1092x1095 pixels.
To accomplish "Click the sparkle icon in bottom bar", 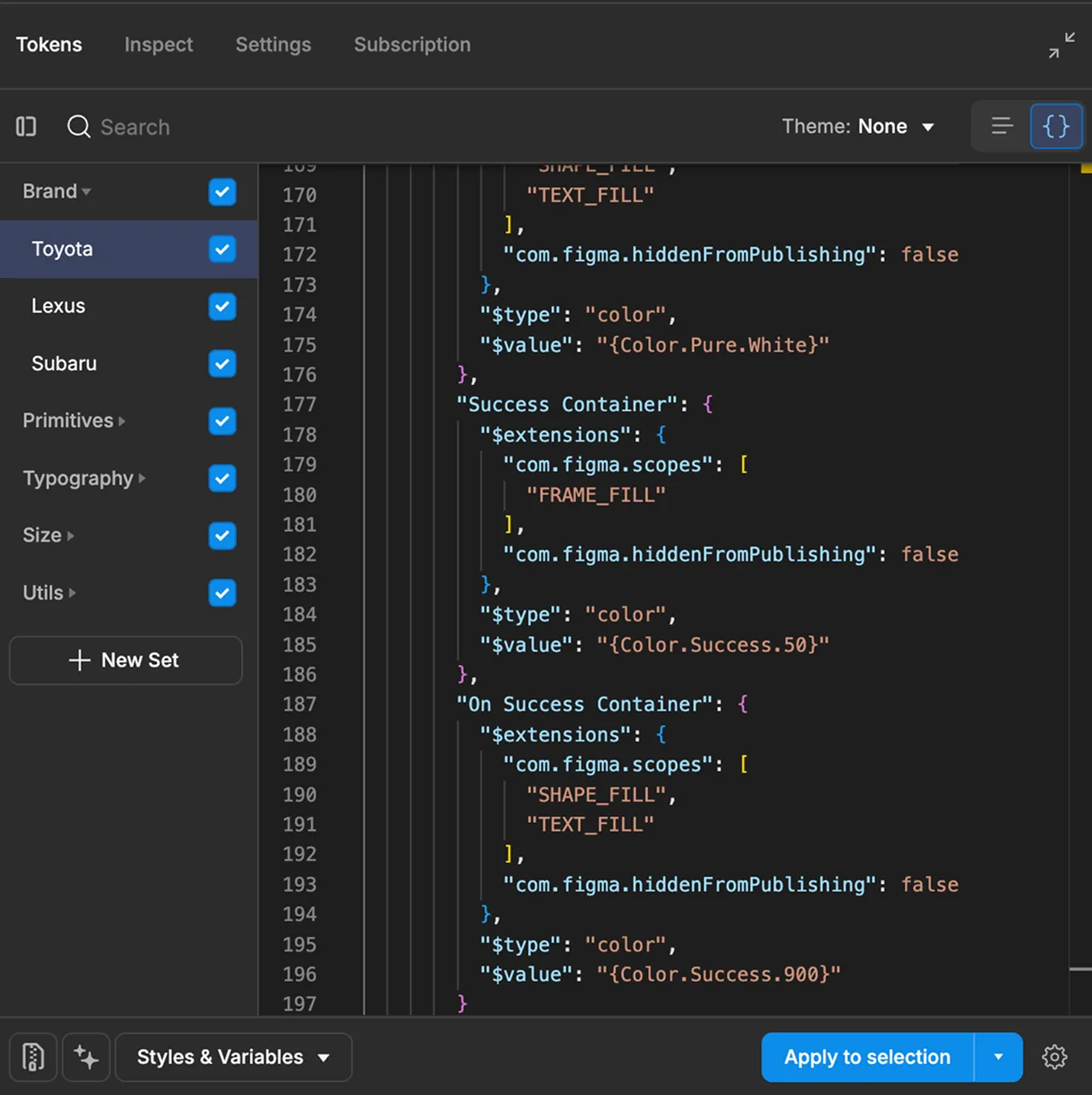I will click(86, 1057).
